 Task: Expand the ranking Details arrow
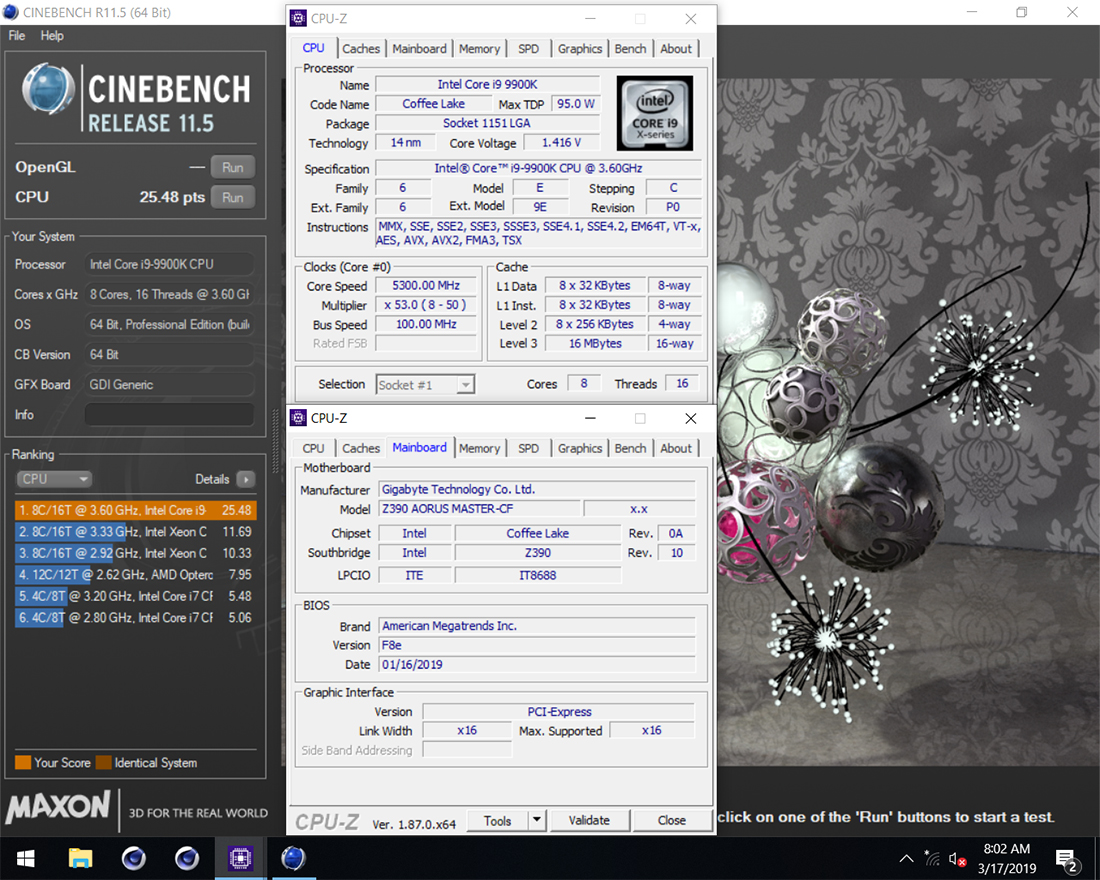click(245, 479)
